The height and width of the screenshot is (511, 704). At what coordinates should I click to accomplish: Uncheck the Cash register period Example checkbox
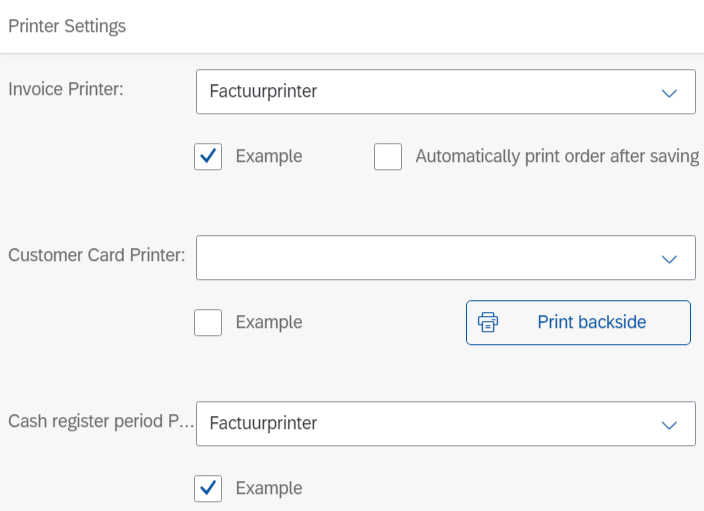click(208, 488)
